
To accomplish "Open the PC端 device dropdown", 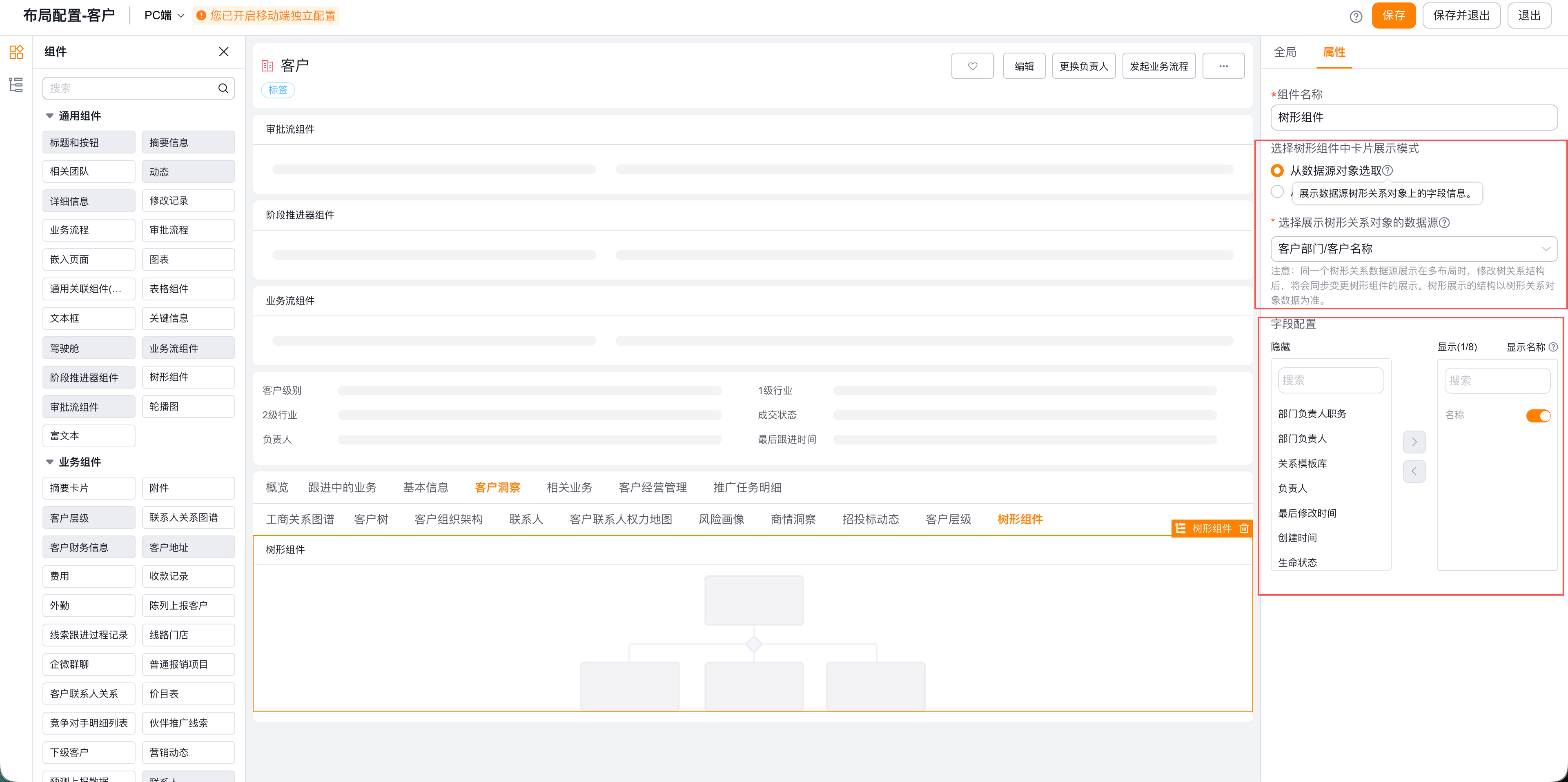I will 164,15.
